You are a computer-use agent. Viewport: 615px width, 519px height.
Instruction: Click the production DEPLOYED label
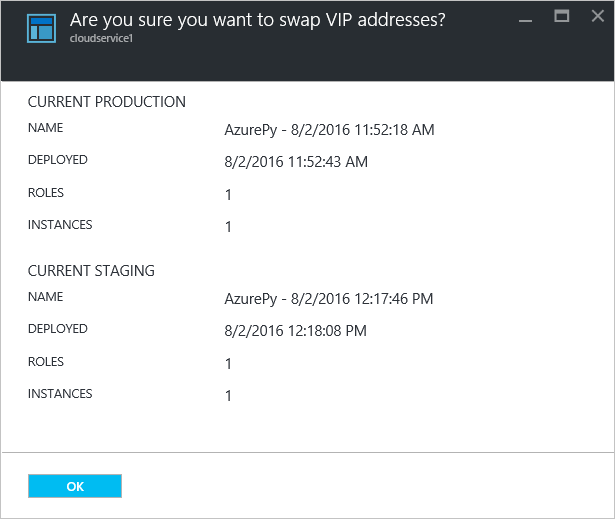pos(57,160)
